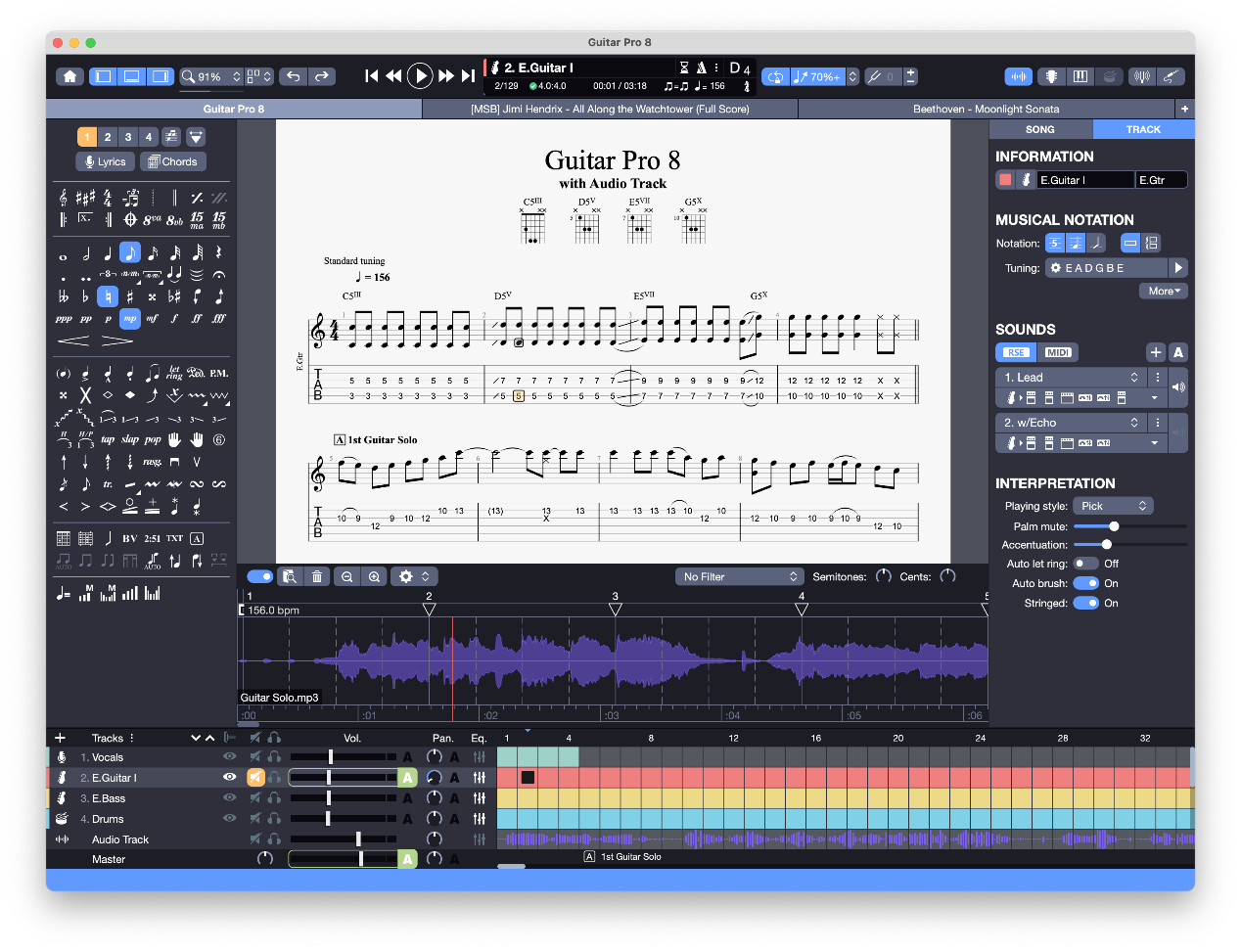Screen dimensions: 1241x952
Task: Select the SONG tab in right panel
Action: pyautogui.click(x=1040, y=128)
